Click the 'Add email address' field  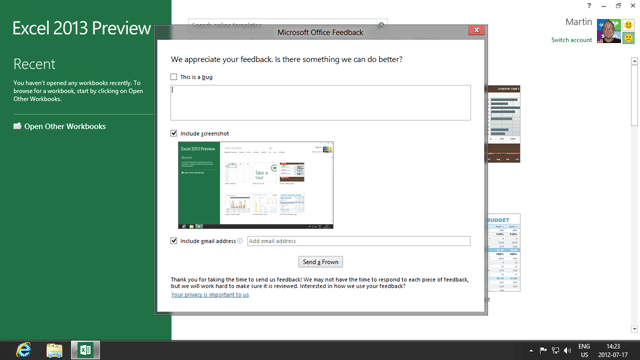359,241
